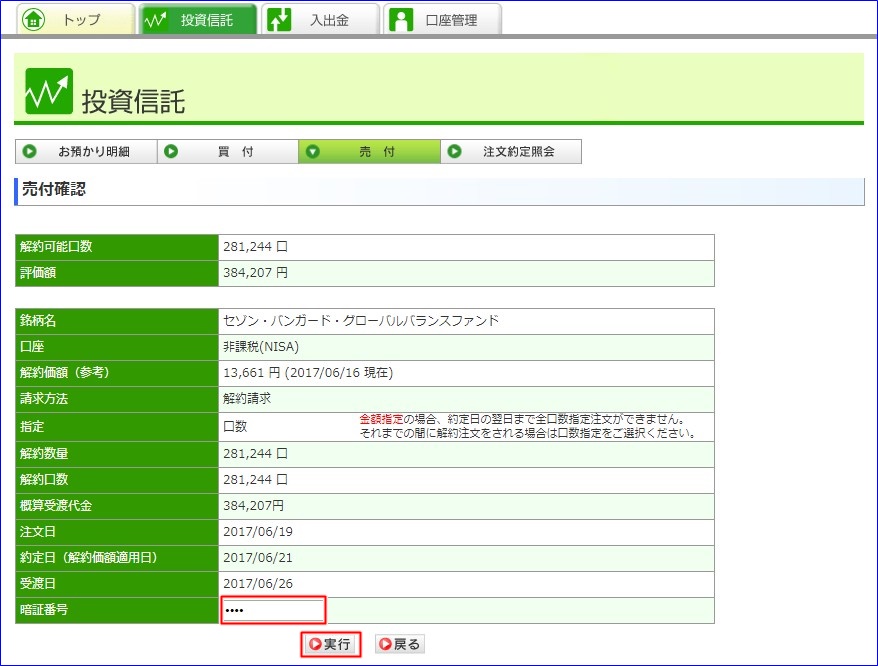Click the 384,207 円 評価額 value
The image size is (878, 666).
255,273
